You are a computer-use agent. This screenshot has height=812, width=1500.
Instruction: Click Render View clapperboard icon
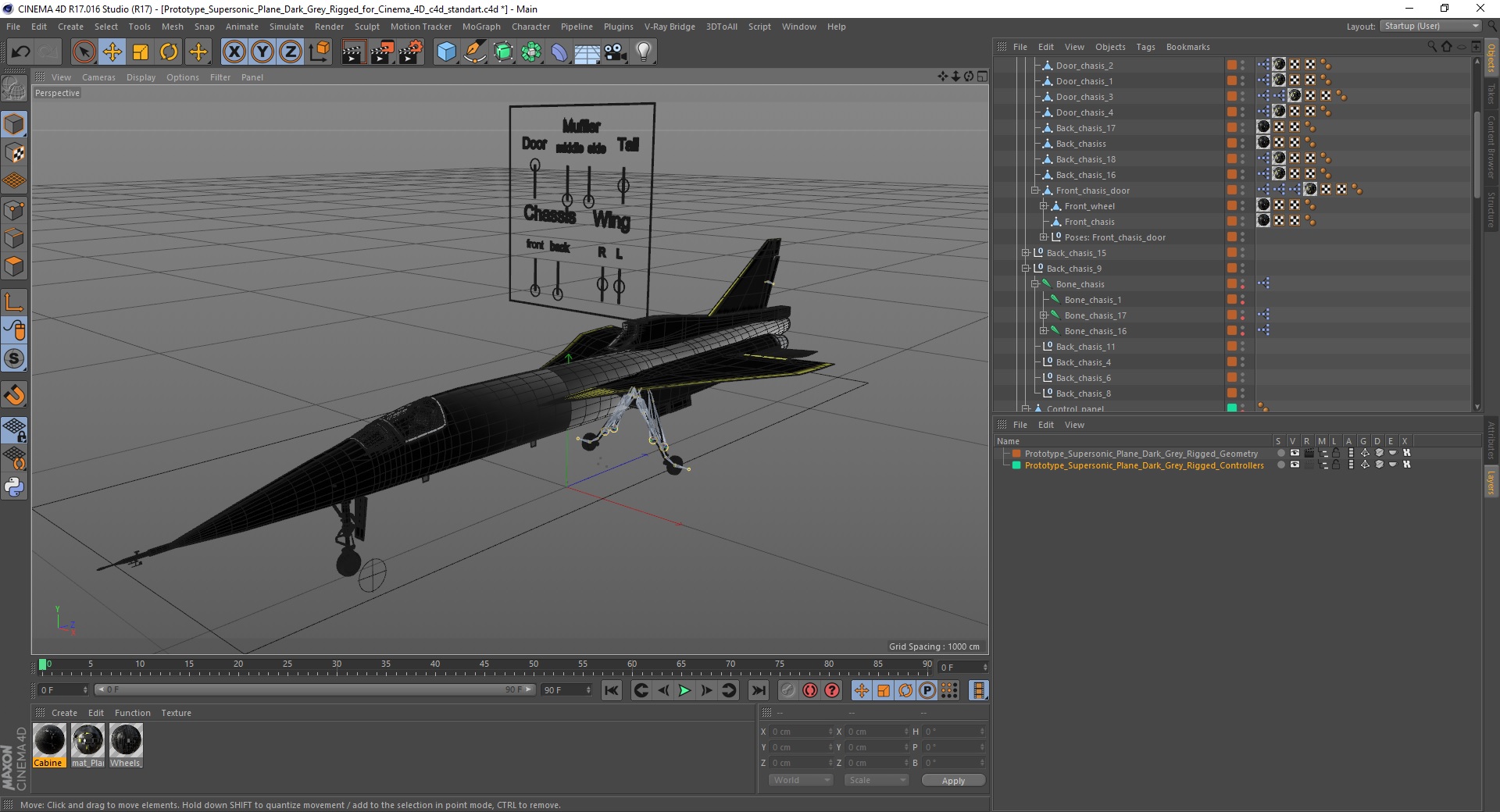pos(353,52)
